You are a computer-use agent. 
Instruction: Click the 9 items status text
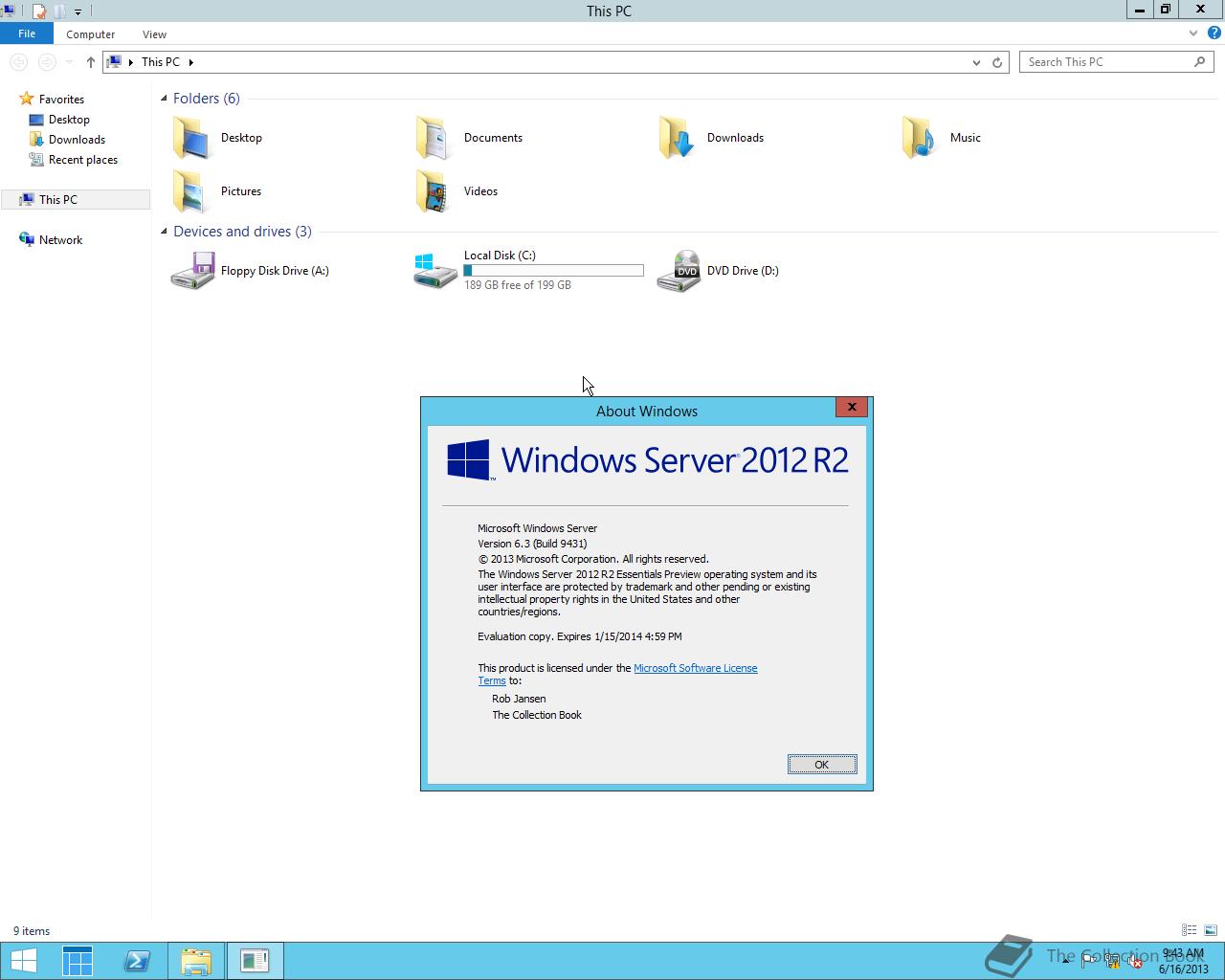(x=32, y=931)
